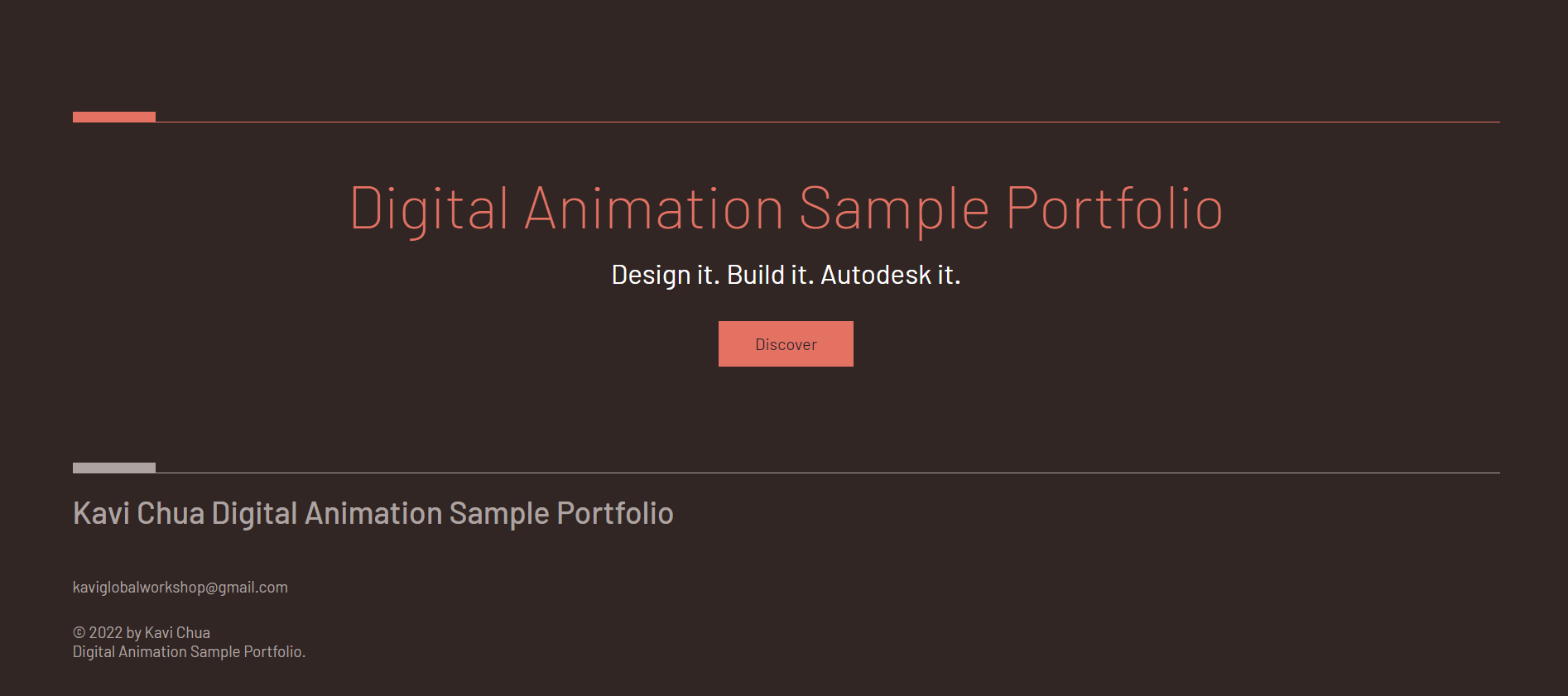
Task: Click the gray accent bar above the footer
Action: (114, 468)
